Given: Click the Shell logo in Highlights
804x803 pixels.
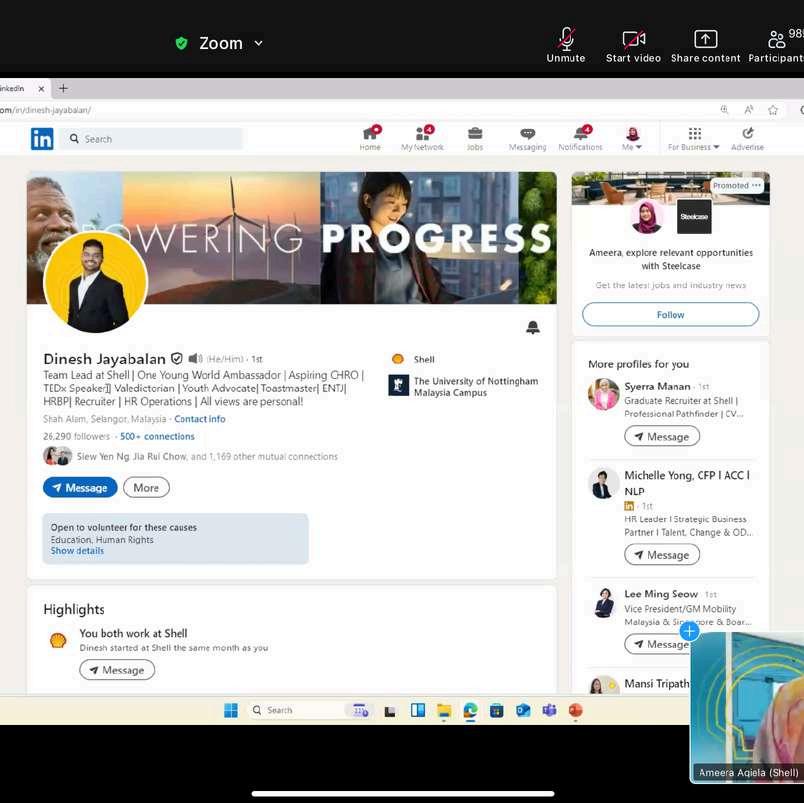Looking at the screenshot, I should [58, 640].
